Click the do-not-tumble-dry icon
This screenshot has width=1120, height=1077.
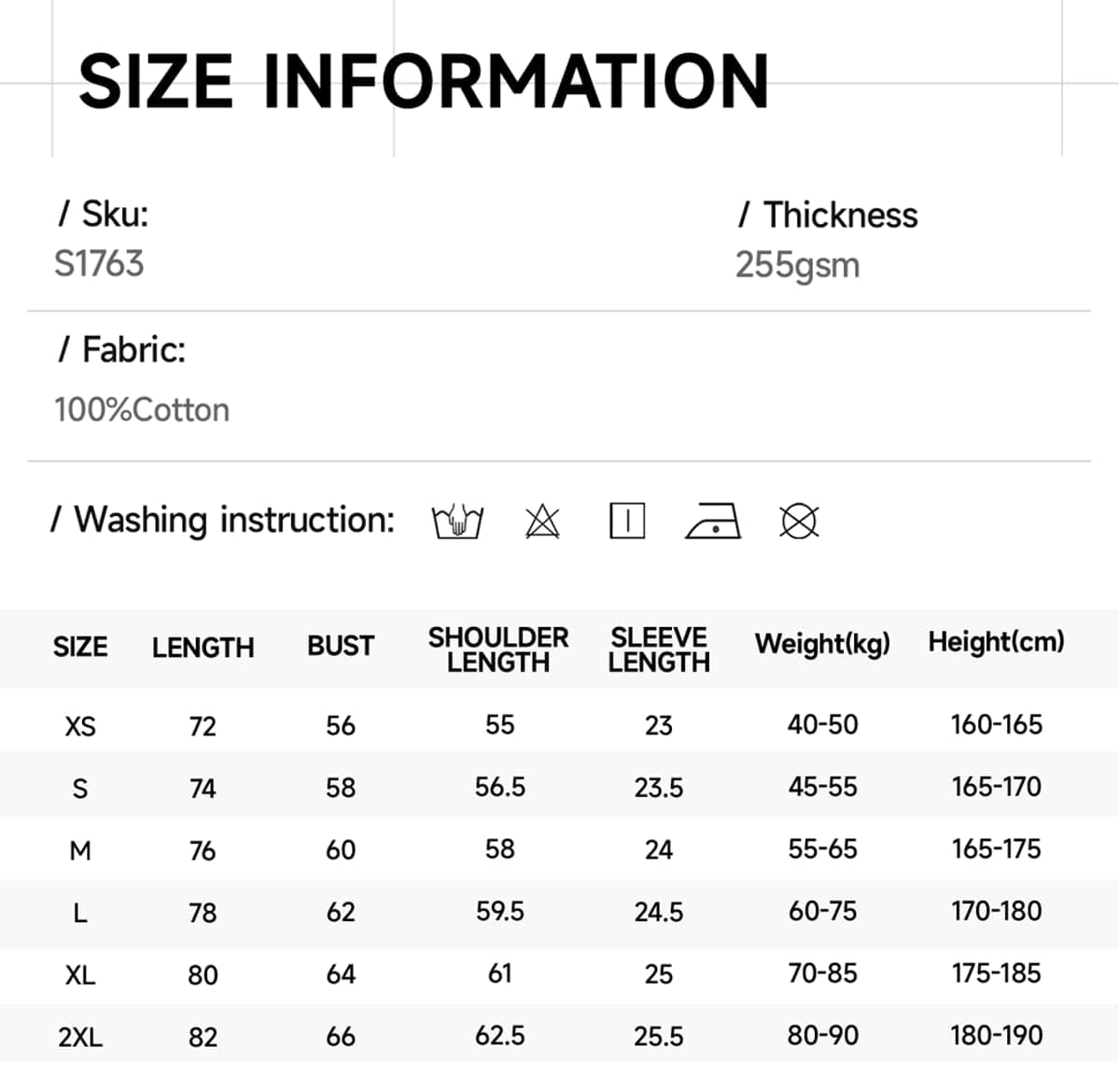point(799,521)
